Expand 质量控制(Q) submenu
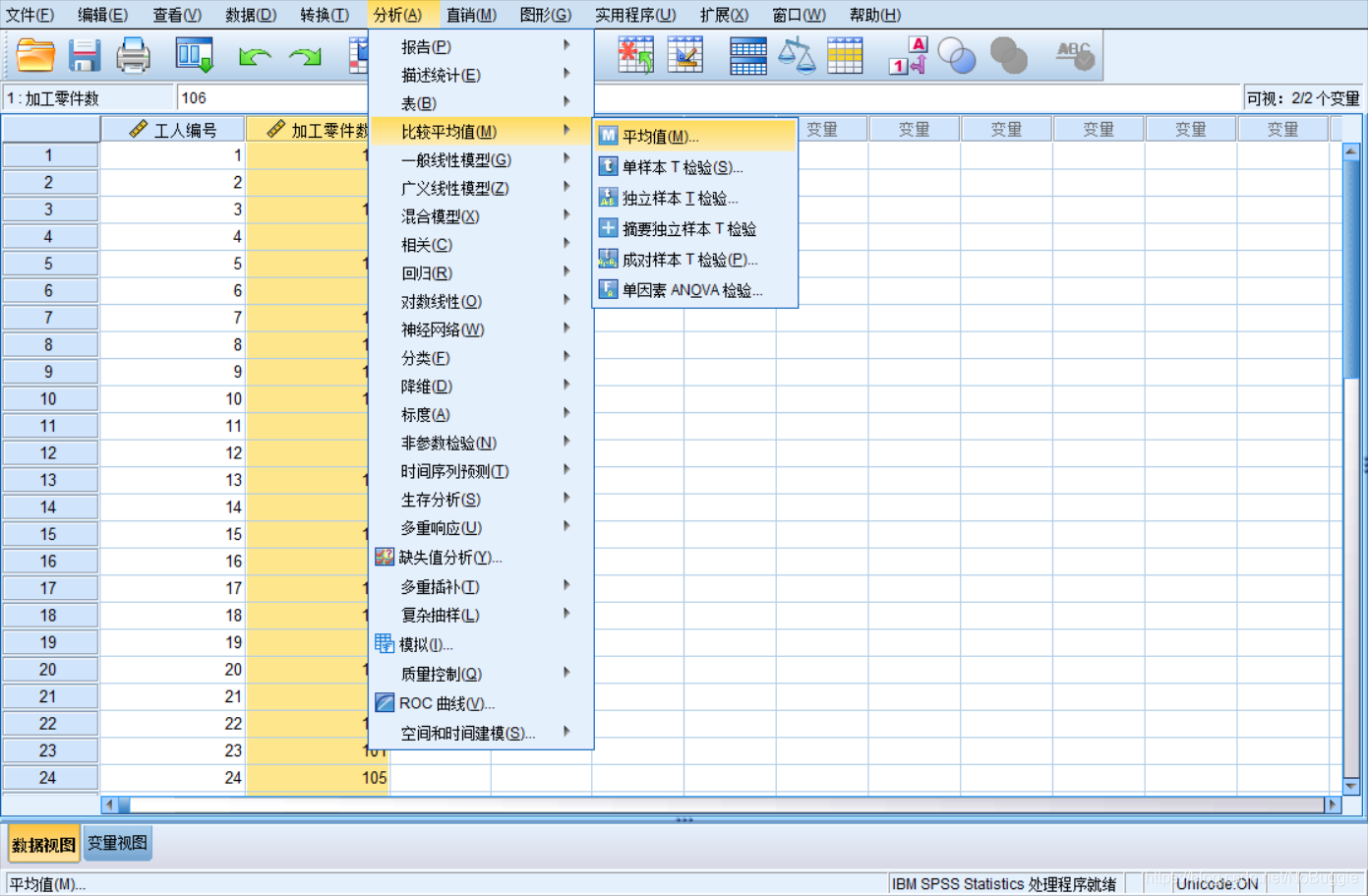The height and width of the screenshot is (896, 1368). click(x=482, y=674)
